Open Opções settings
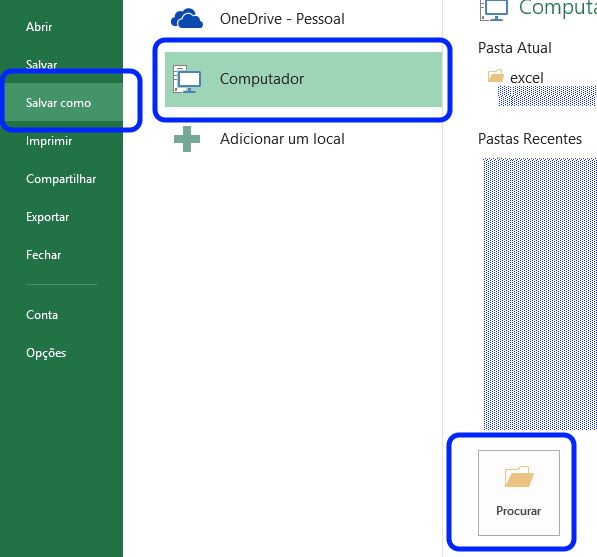 pos(46,353)
